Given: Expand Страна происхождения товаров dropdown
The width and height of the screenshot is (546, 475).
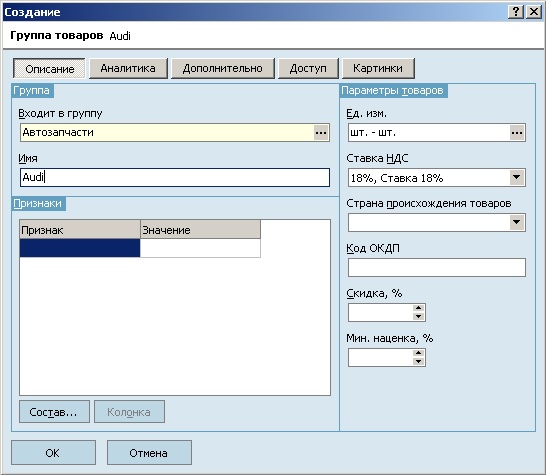Looking at the screenshot, I should pos(517,222).
